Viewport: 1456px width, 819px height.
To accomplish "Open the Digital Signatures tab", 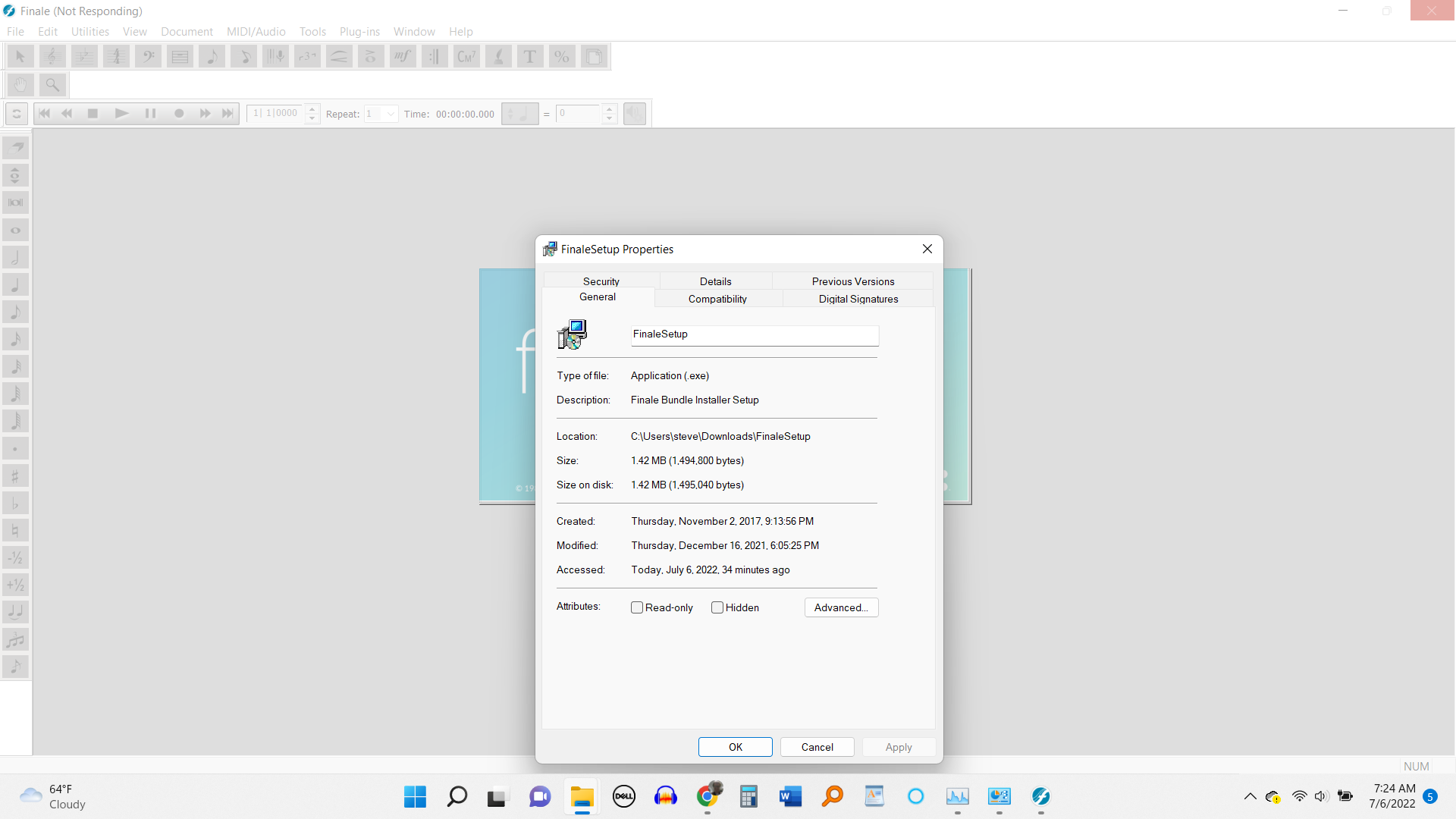I will (x=858, y=299).
